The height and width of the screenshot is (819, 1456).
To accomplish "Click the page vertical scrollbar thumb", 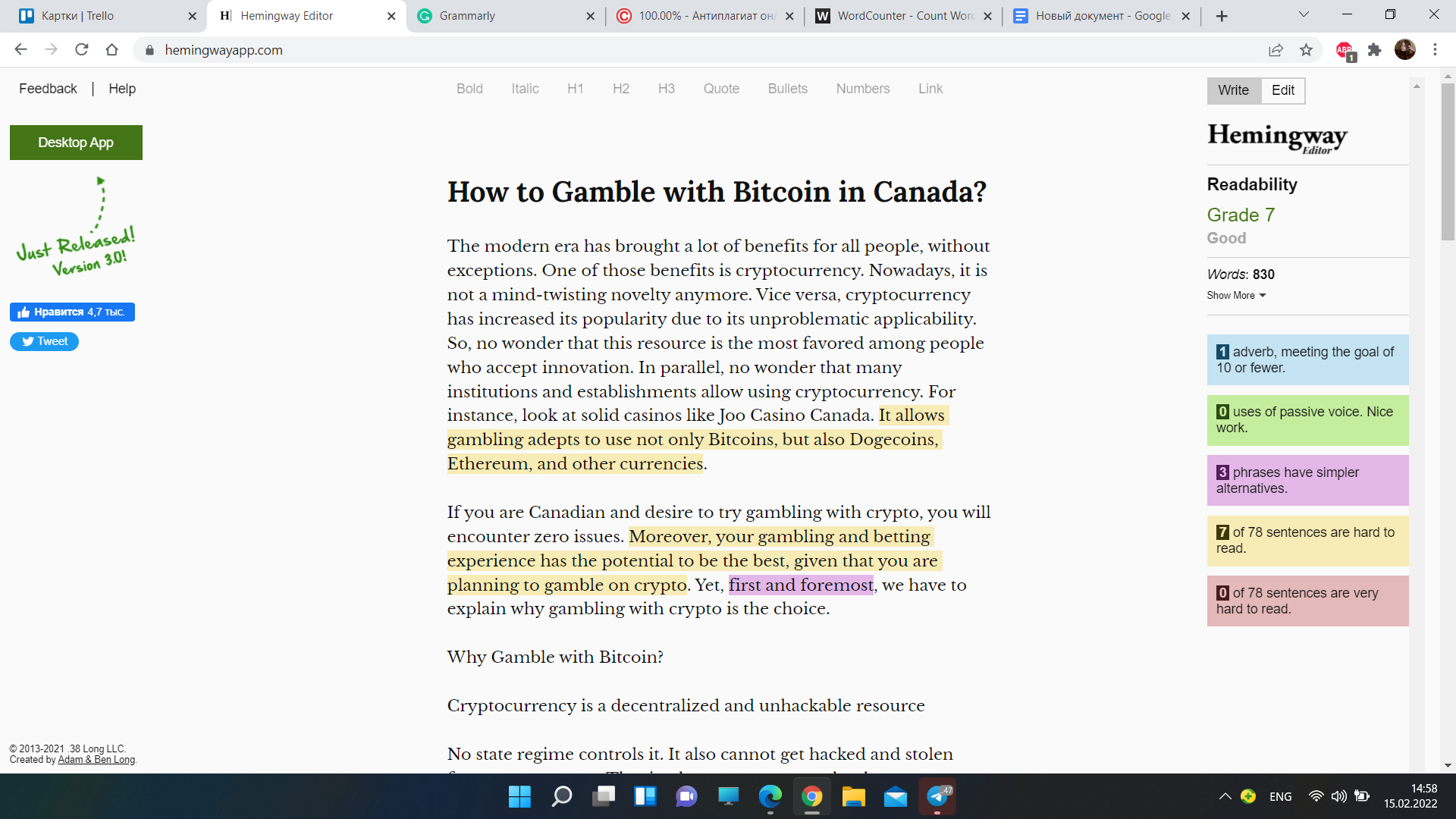I will point(1448,161).
